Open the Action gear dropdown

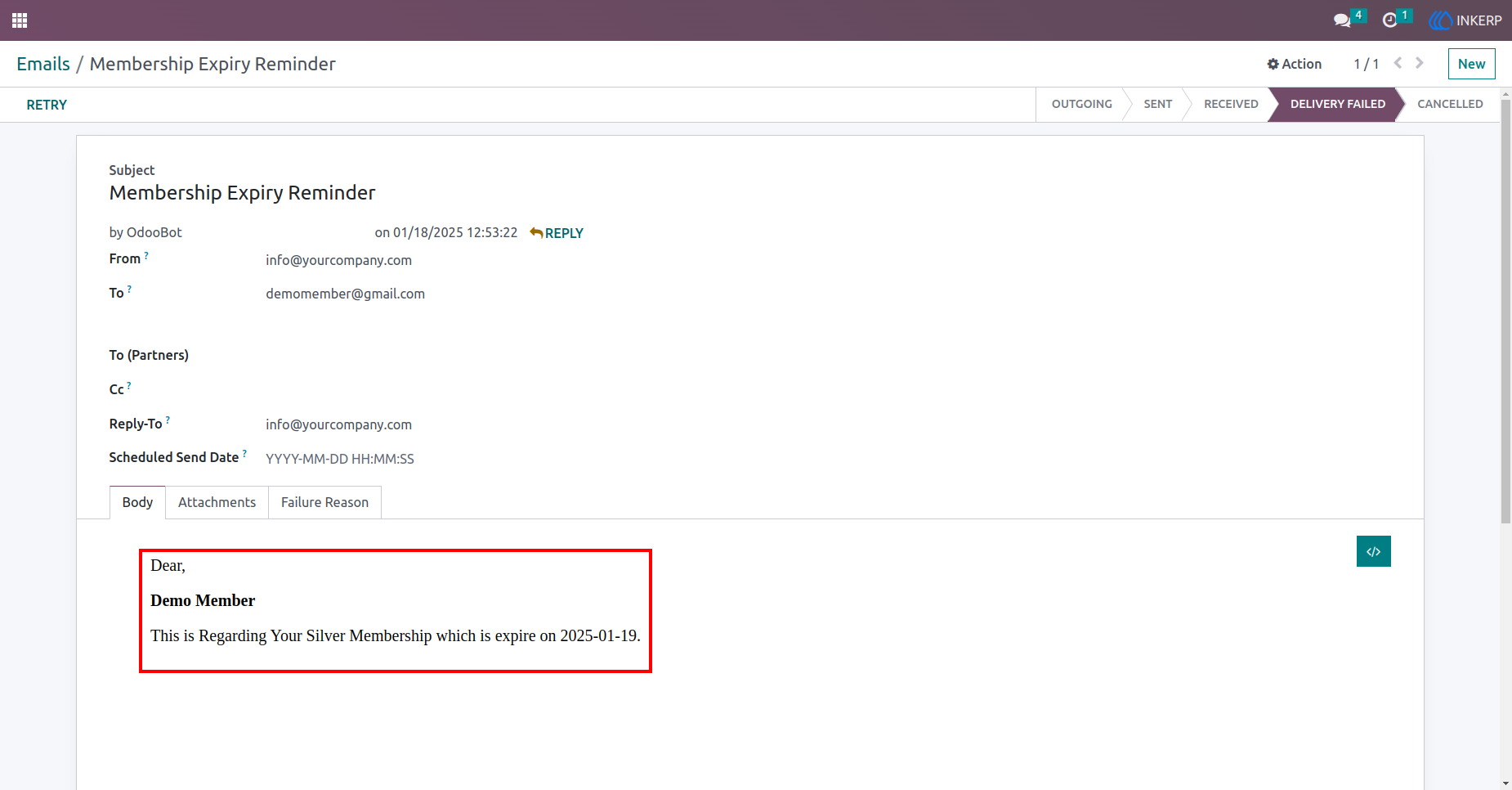[x=1294, y=64]
